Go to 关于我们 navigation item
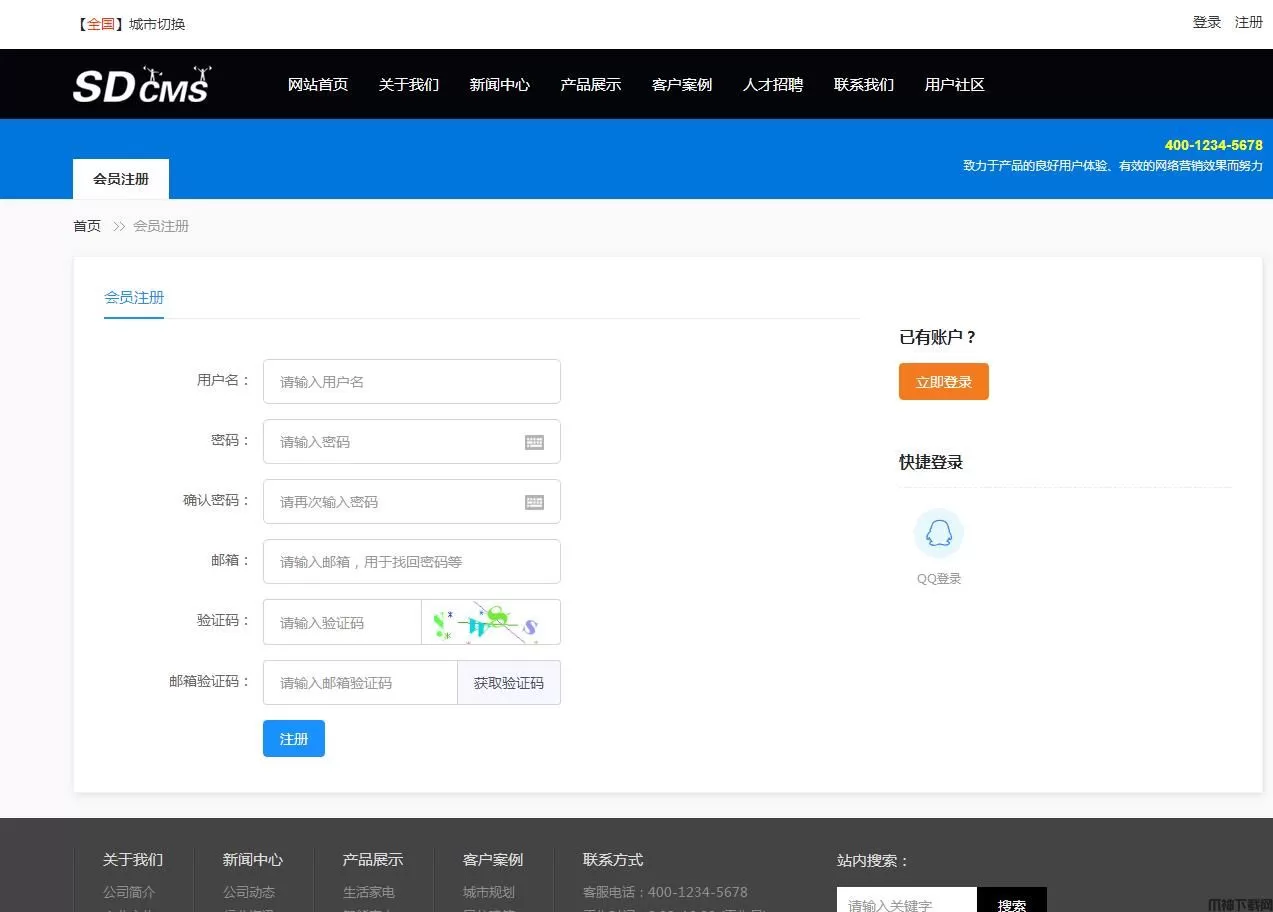The width and height of the screenshot is (1273, 912). point(409,85)
